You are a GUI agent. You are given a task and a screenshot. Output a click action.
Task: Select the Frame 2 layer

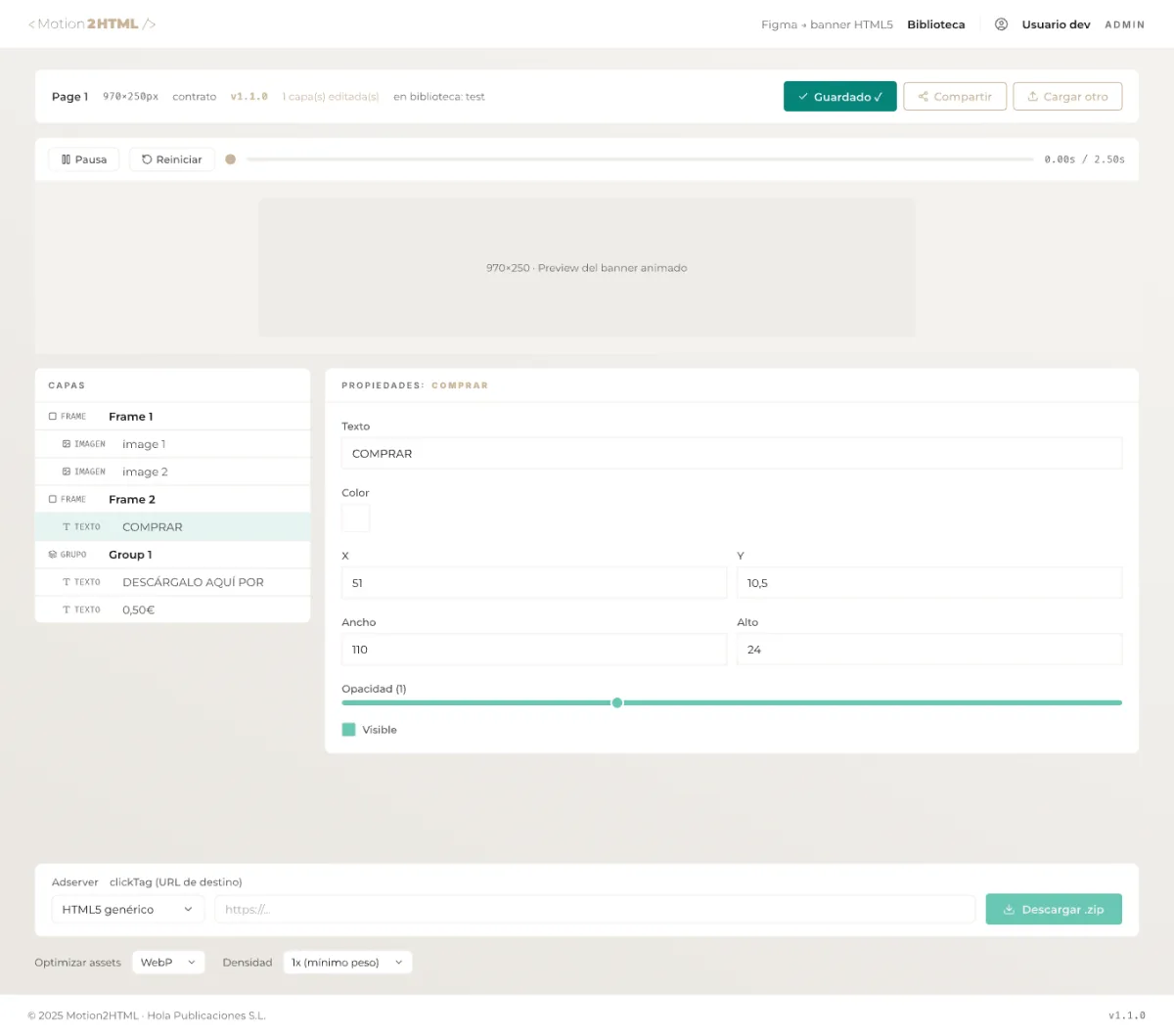coord(172,499)
